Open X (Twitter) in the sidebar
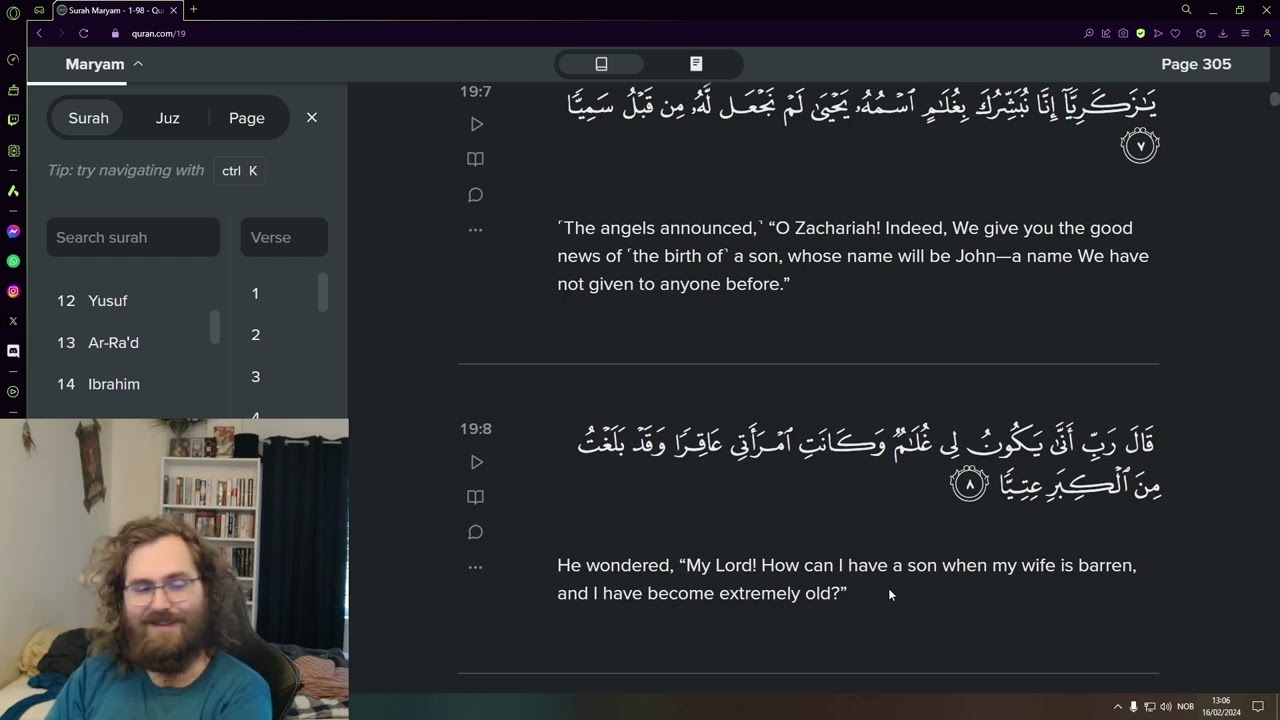1280x720 pixels. tap(13, 321)
